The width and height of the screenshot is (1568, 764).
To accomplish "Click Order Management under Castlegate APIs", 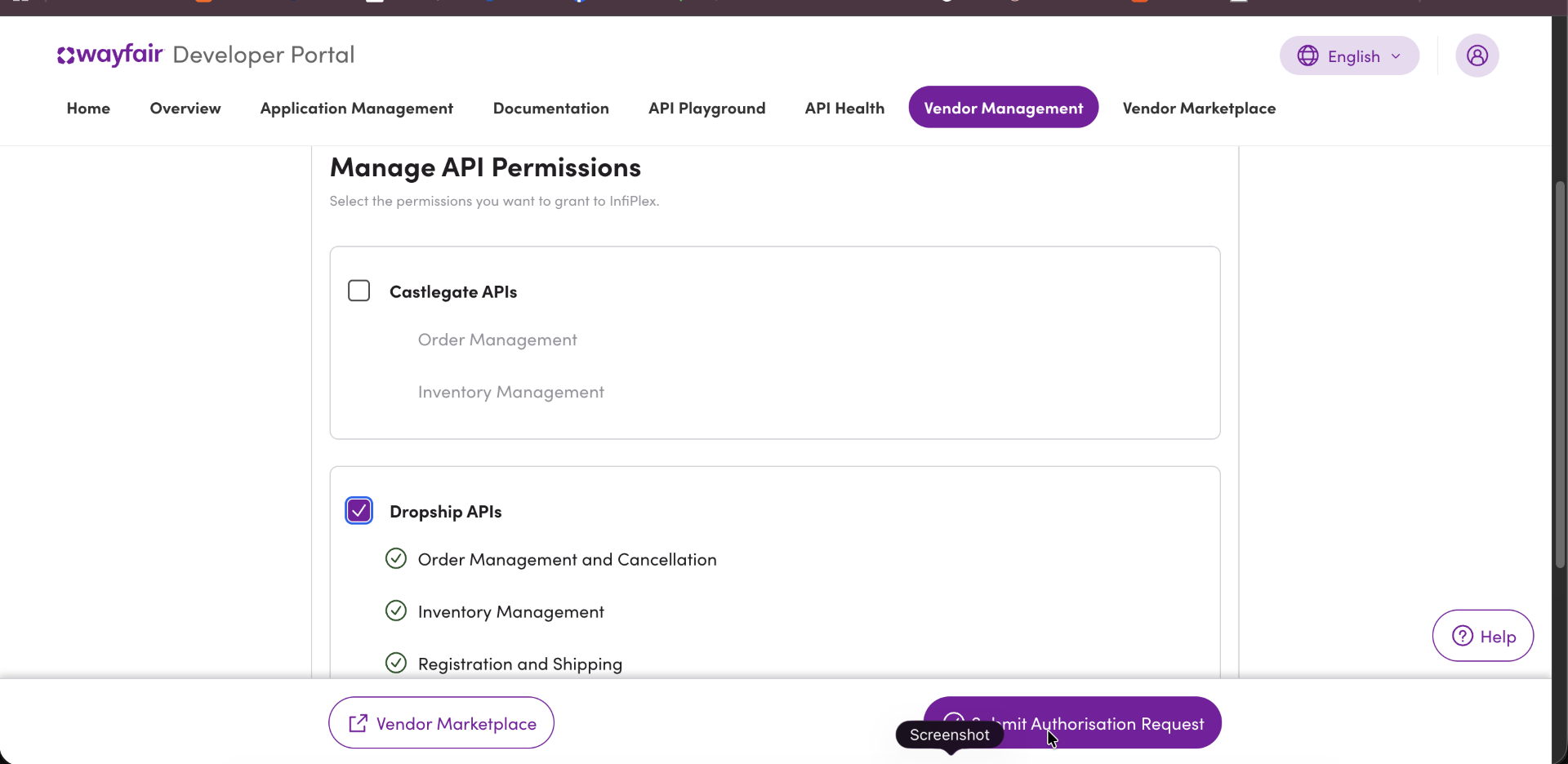I will 497,340.
